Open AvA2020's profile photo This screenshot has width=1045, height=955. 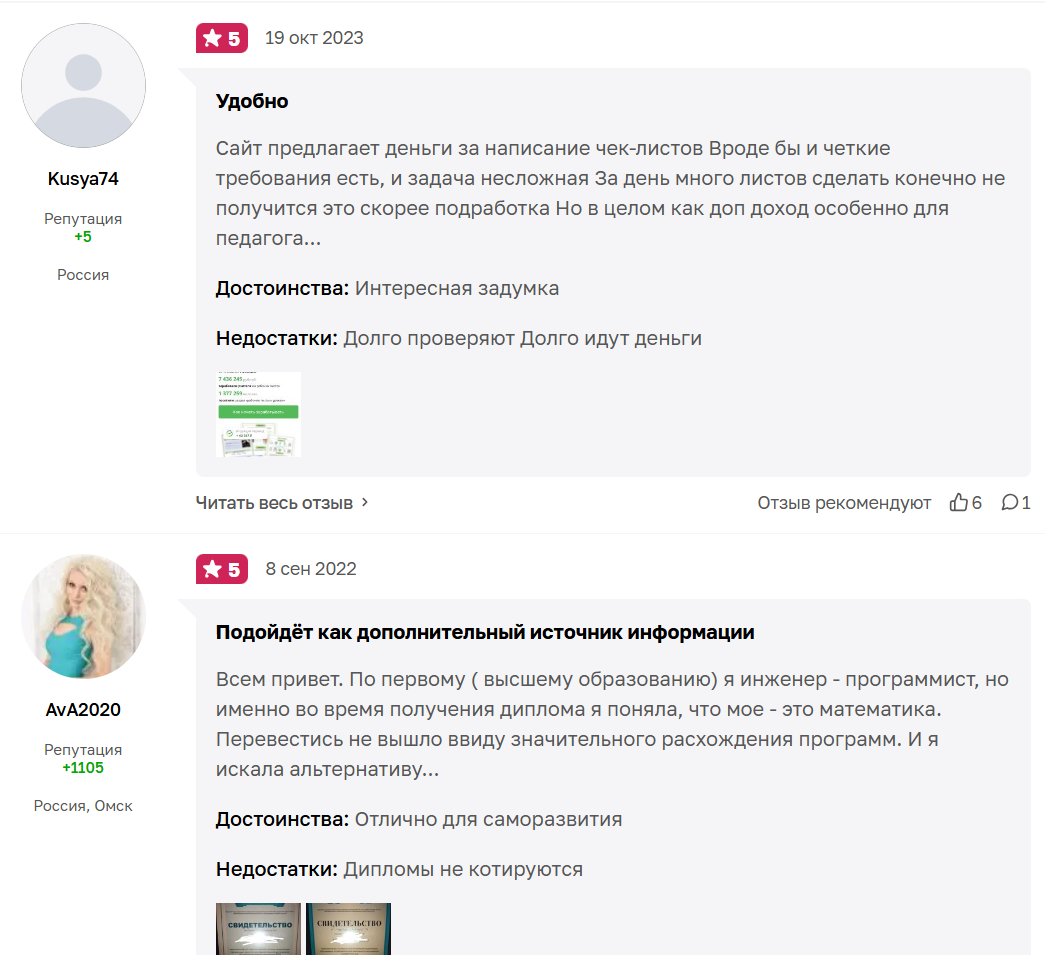point(83,616)
